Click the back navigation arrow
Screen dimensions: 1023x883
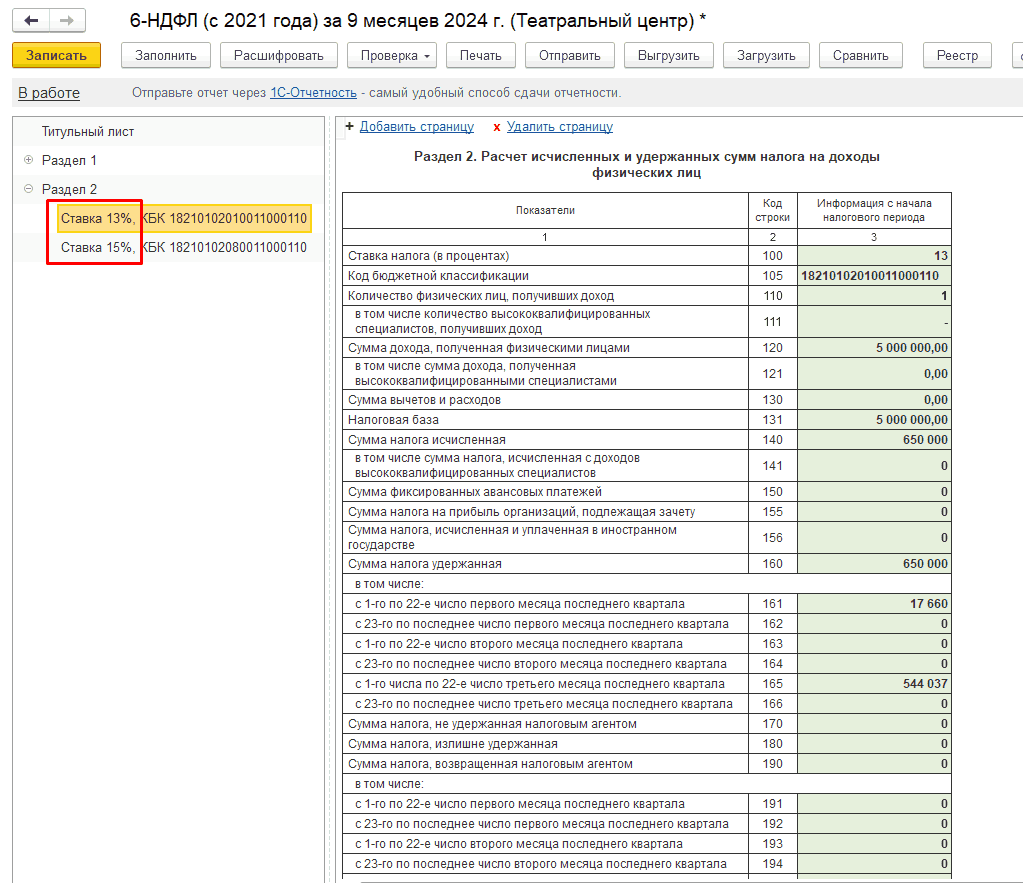[x=32, y=20]
